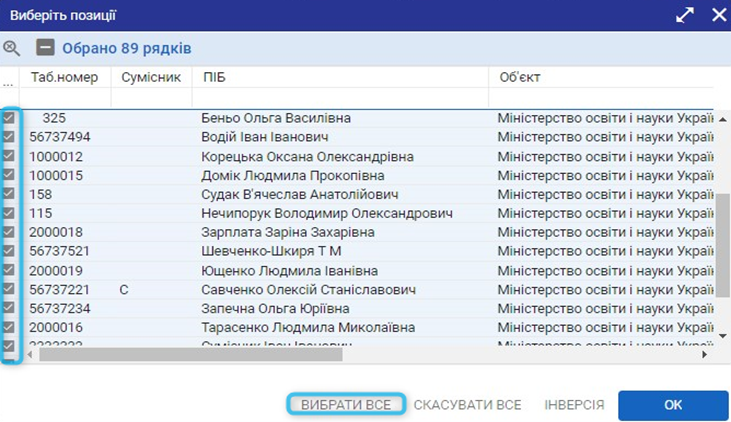Toggle checkbox for Водій Іван Іванович
The image size is (731, 422).
point(10,137)
